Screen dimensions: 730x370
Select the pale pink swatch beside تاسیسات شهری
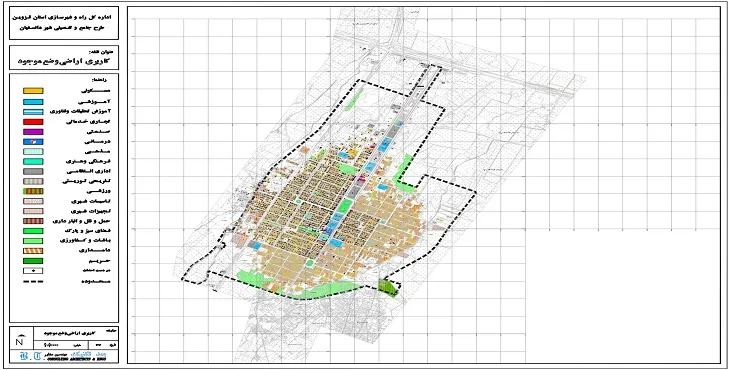tap(33, 201)
